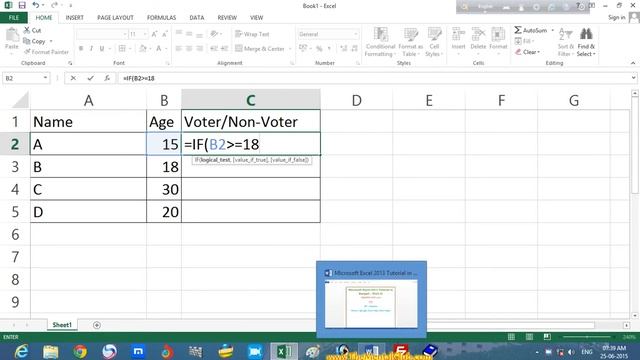Click the Decrease Font Size icon
Image resolution: width=640 pixels, height=360 pixels.
coord(165,34)
